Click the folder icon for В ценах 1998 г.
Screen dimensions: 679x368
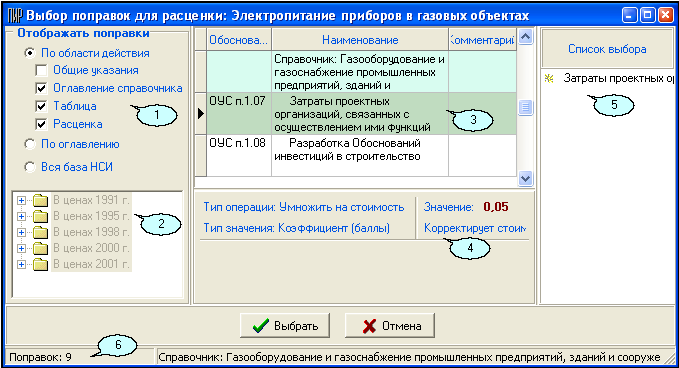point(40,232)
